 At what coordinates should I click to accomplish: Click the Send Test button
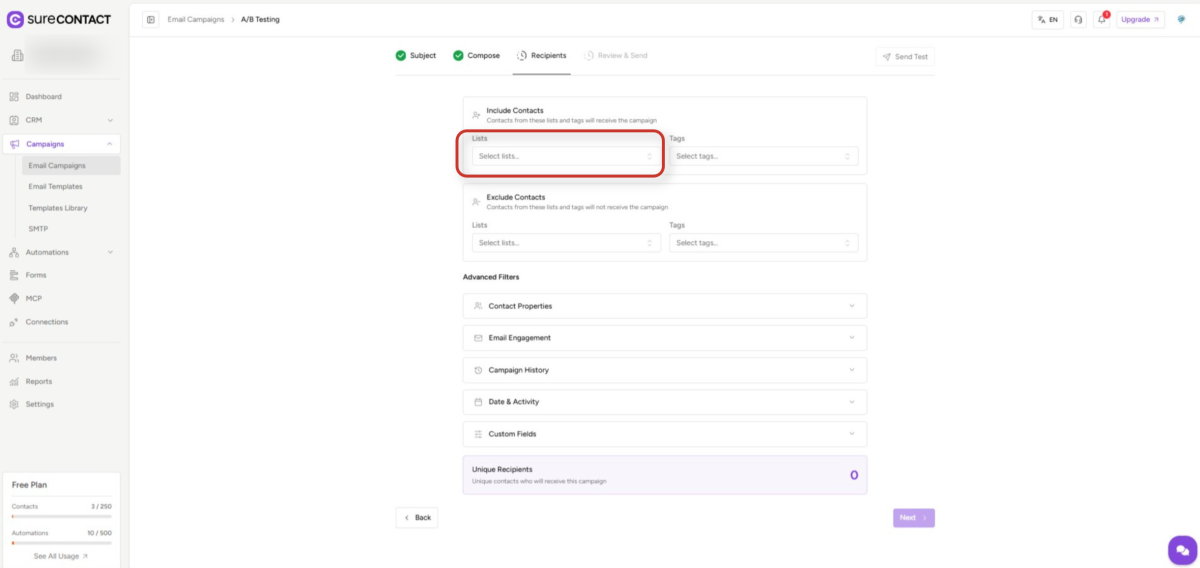pyautogui.click(x=905, y=57)
